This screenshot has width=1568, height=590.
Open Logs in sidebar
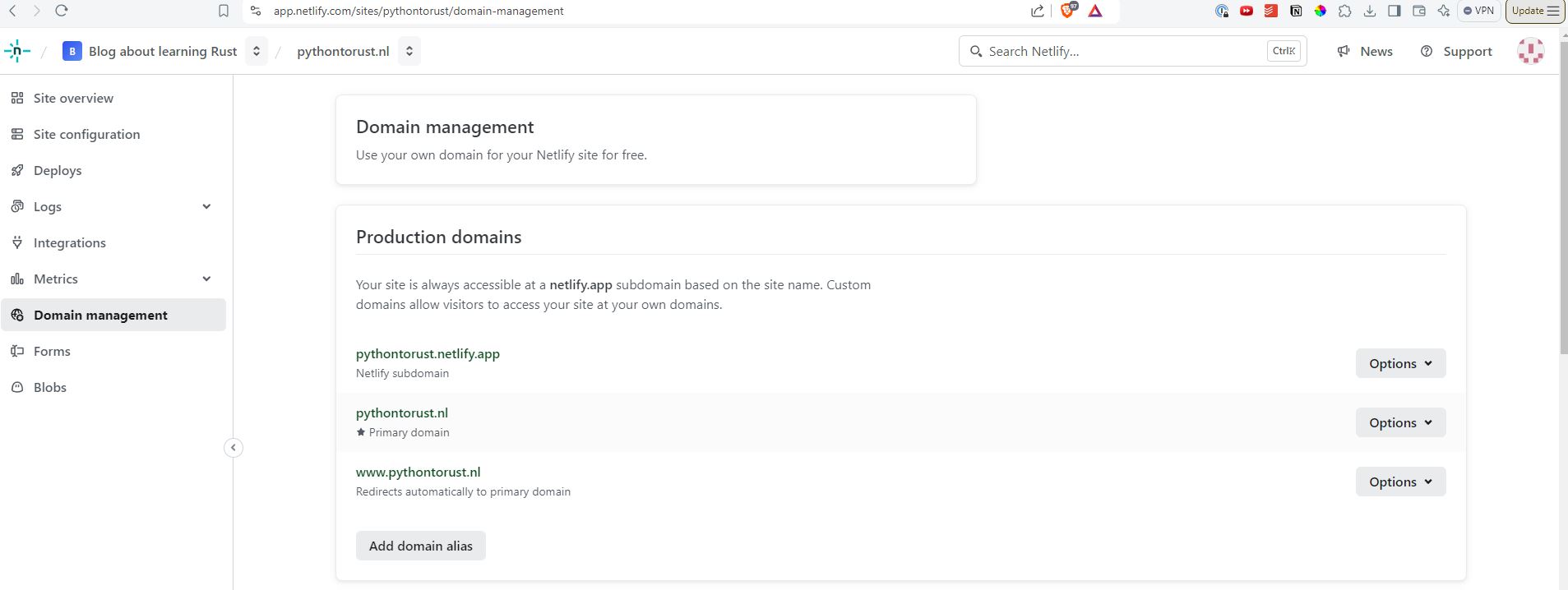[48, 207]
